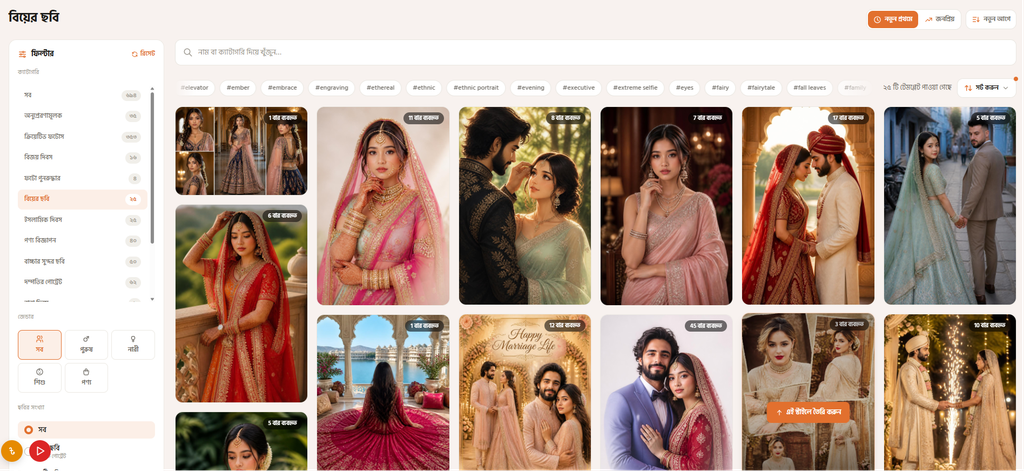
Task: Click the orange create-this-style button on collage card
Action: coord(808,412)
